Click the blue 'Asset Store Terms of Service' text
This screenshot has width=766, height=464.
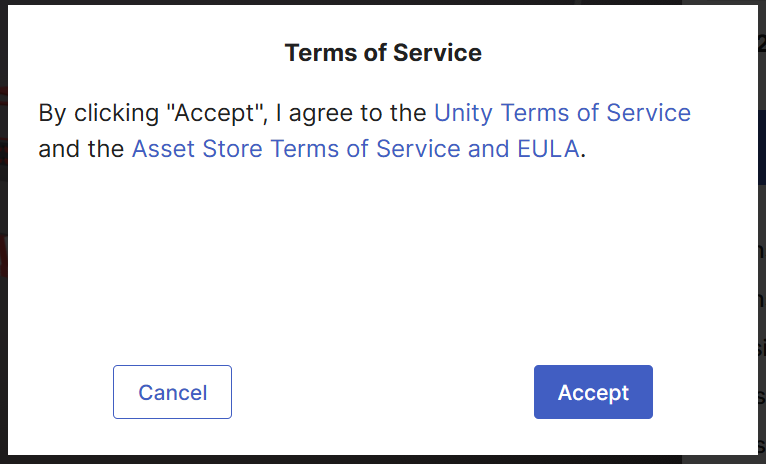click(x=300, y=149)
